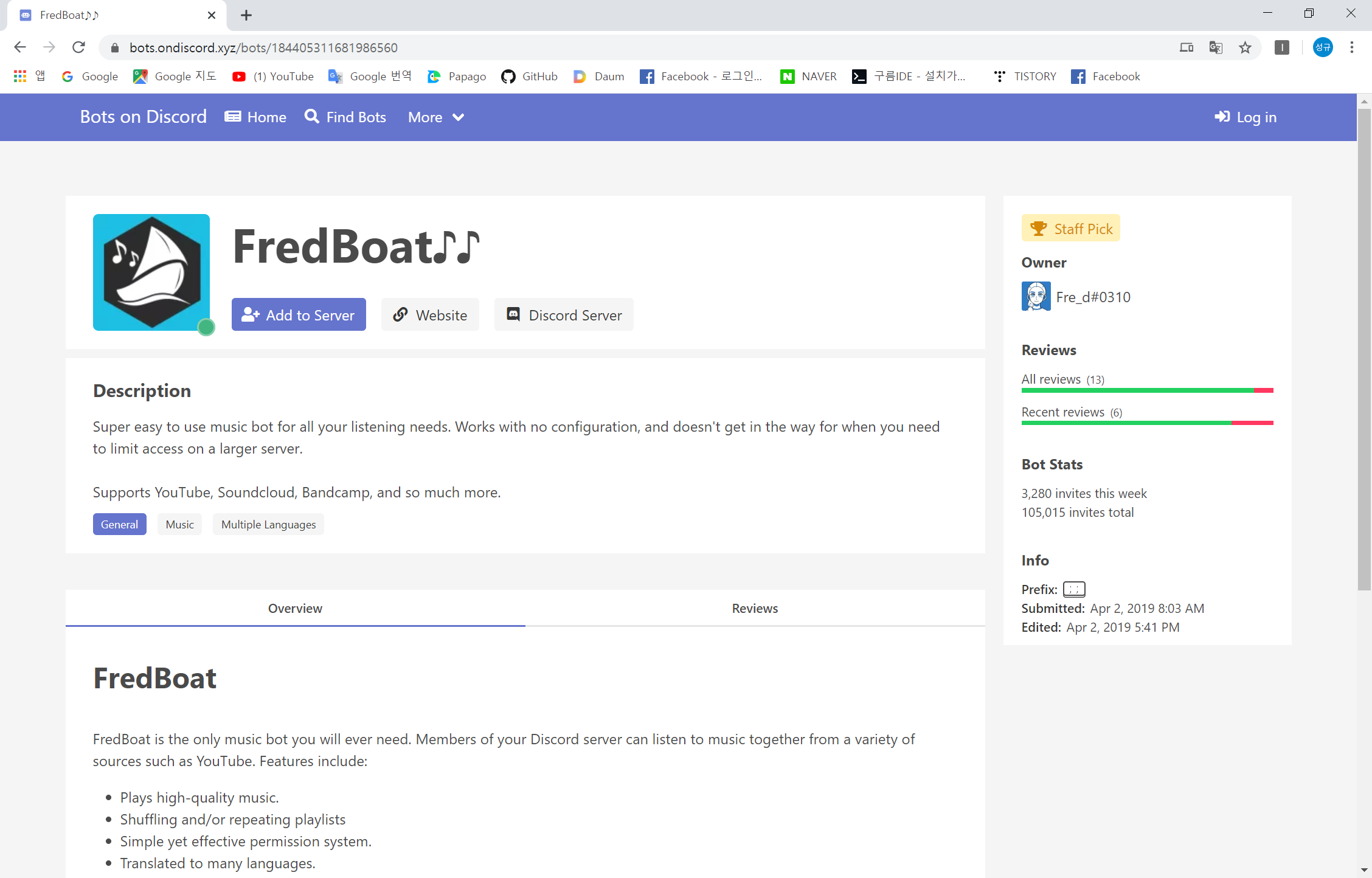Screen dimensions: 1372x878
Task: Click Fre_d owner avatar image
Action: tap(1036, 296)
